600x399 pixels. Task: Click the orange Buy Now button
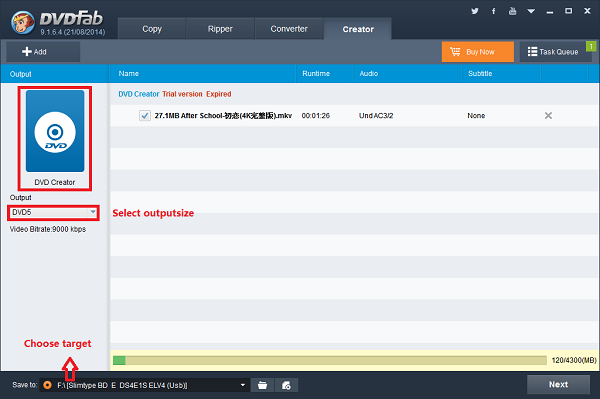478,52
